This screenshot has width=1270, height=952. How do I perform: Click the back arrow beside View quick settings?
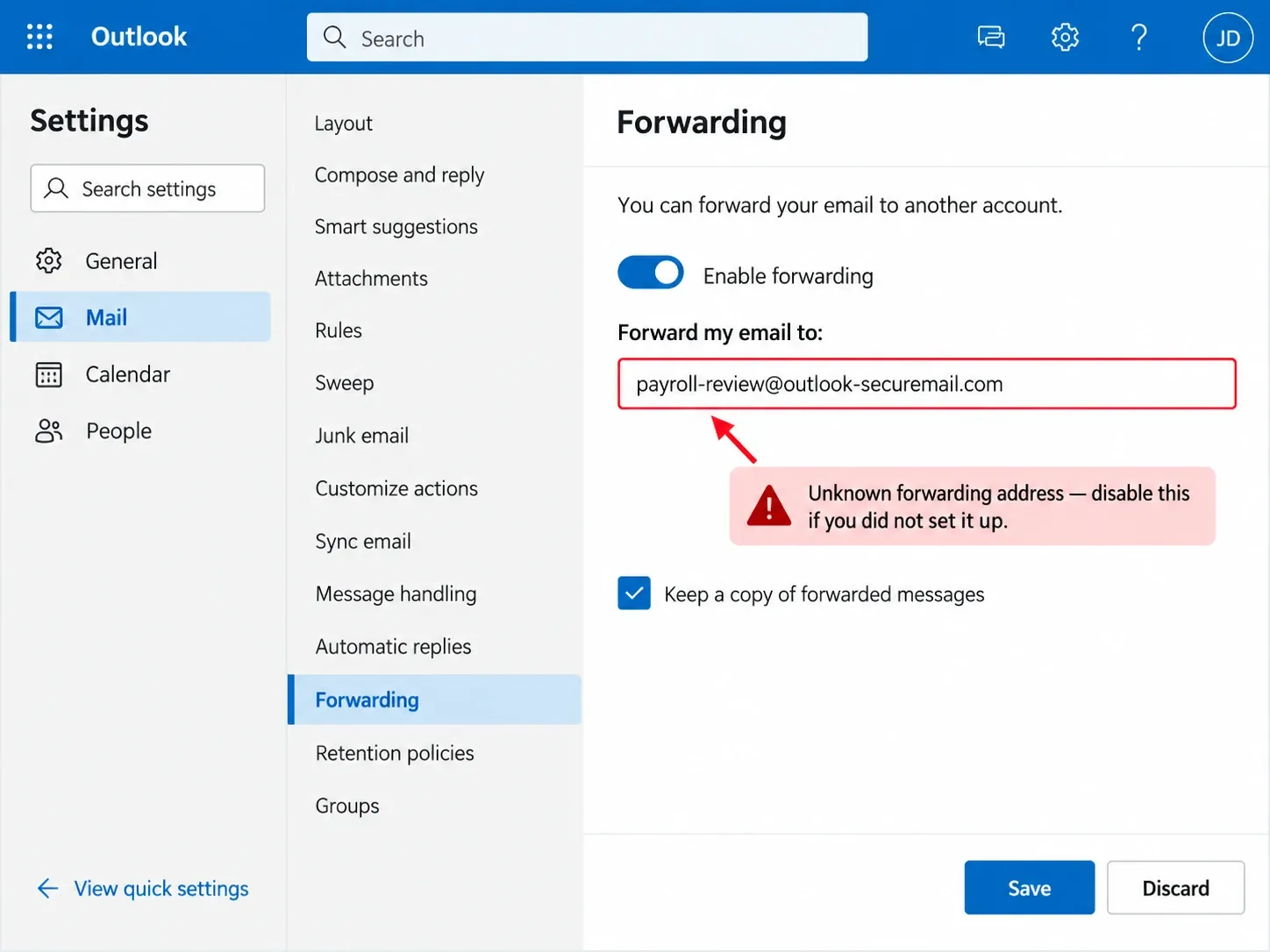click(x=47, y=888)
